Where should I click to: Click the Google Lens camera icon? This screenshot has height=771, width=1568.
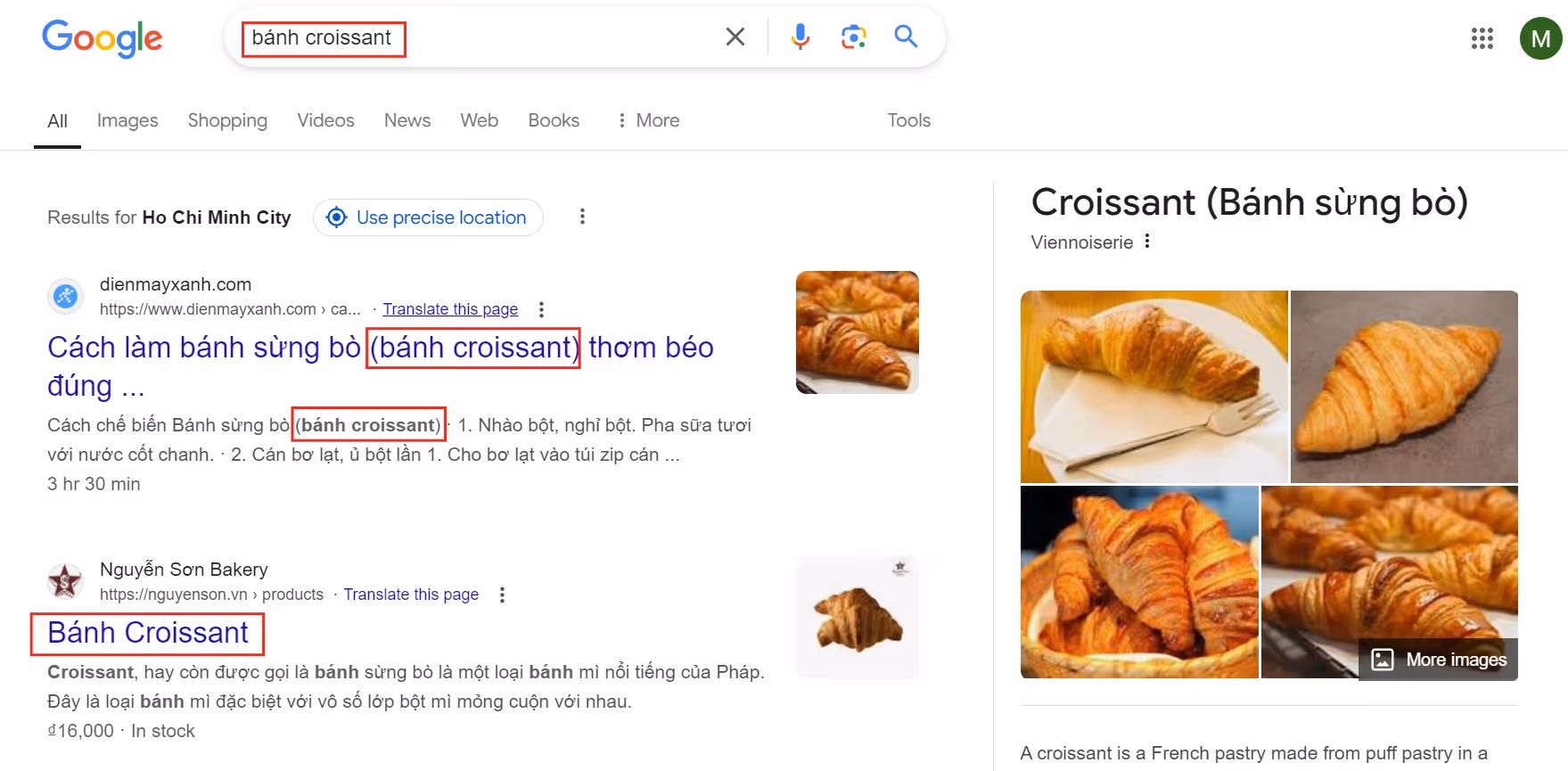click(x=853, y=37)
